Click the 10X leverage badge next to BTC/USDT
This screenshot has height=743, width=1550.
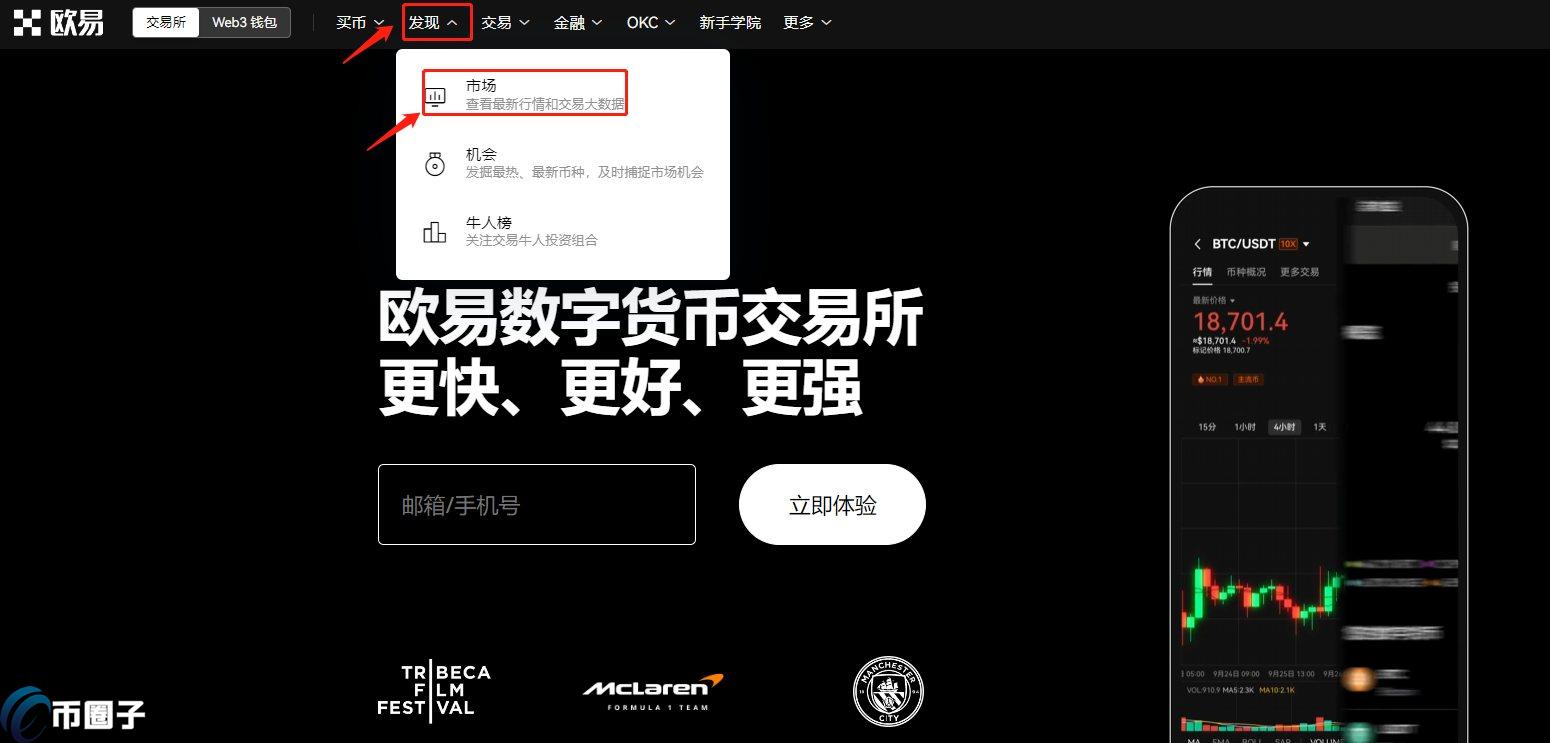[1288, 243]
